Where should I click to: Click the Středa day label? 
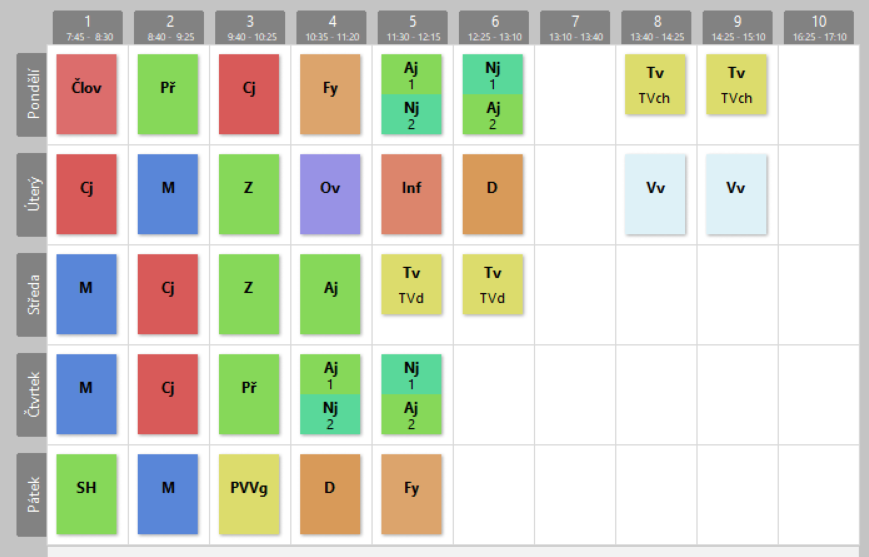pyautogui.click(x=32, y=295)
